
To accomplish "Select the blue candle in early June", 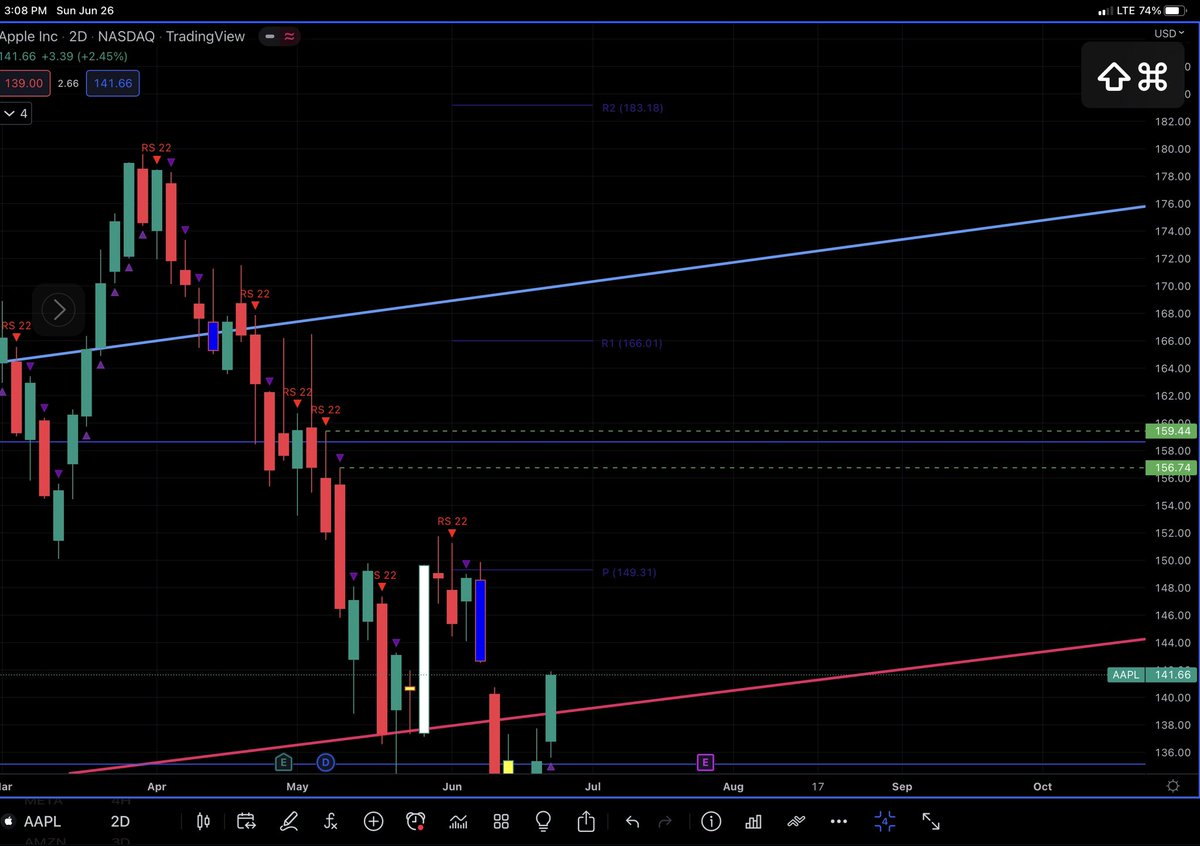I will click(x=480, y=621).
